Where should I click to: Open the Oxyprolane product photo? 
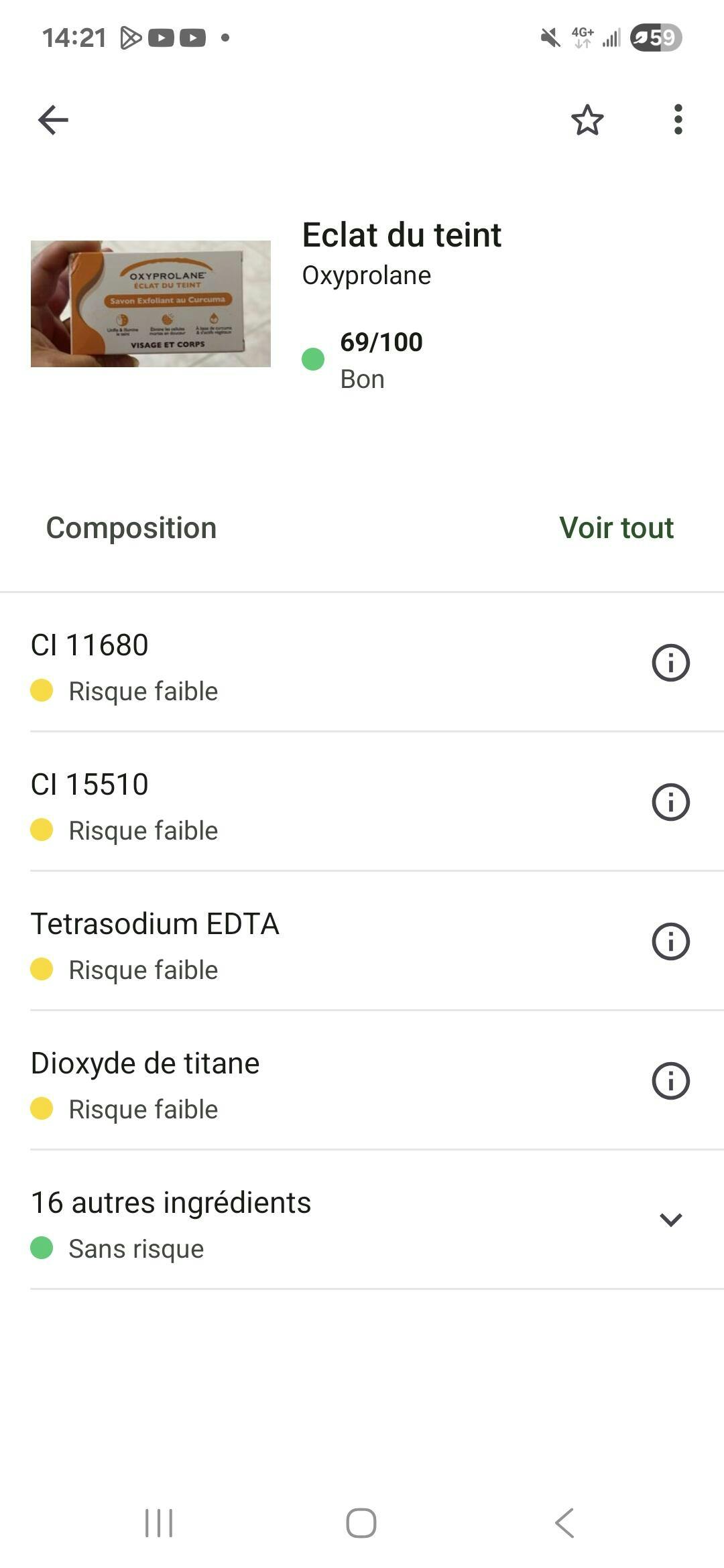click(x=151, y=304)
